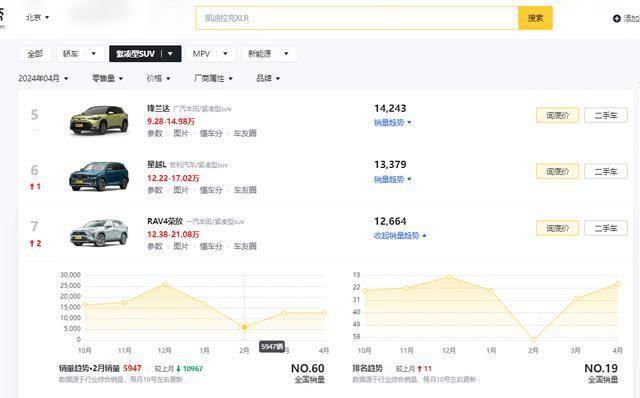640x398 pixels.
Task: Open the 价格 filter dropdown
Action: (158, 78)
